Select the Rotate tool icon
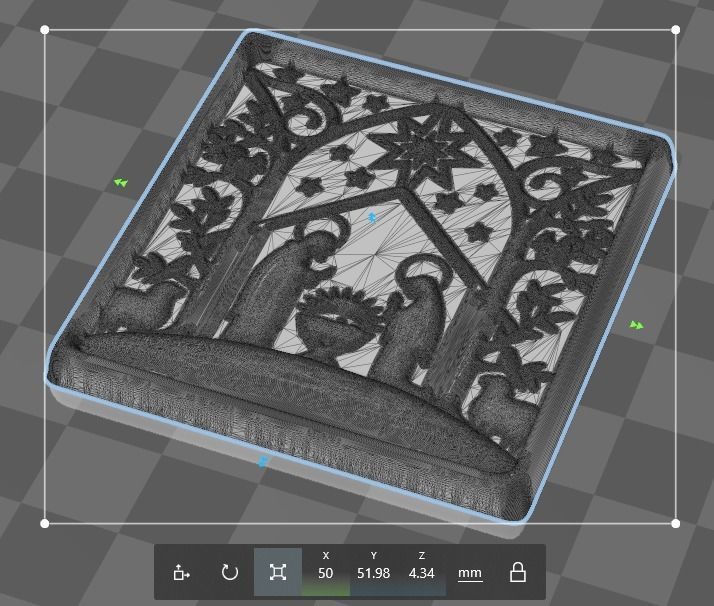The width and height of the screenshot is (714, 606). [230, 572]
